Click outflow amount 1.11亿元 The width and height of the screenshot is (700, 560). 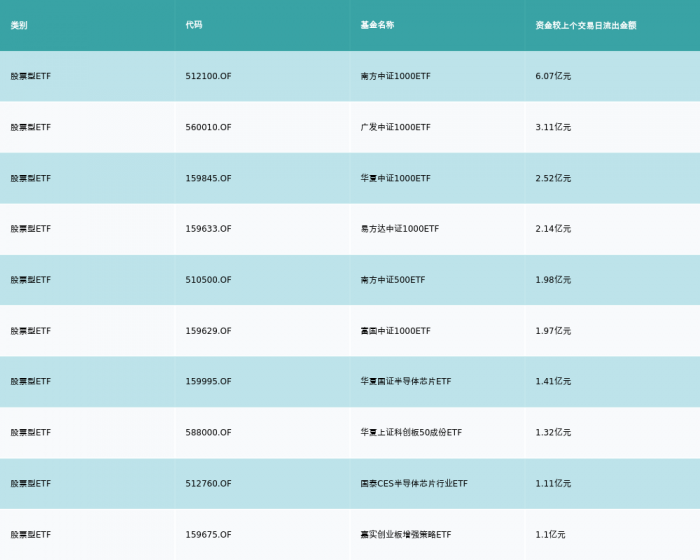[553, 484]
